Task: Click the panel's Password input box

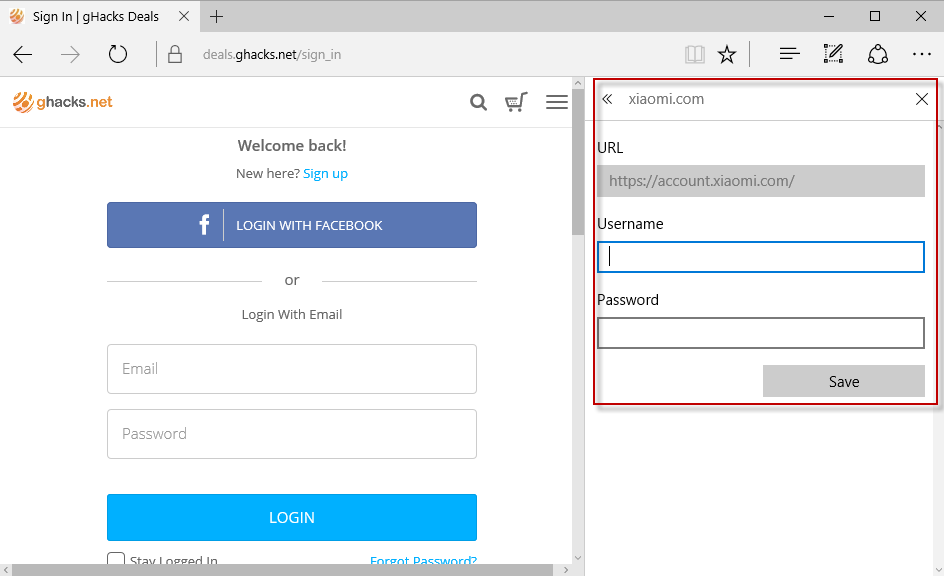Action: 761,333
